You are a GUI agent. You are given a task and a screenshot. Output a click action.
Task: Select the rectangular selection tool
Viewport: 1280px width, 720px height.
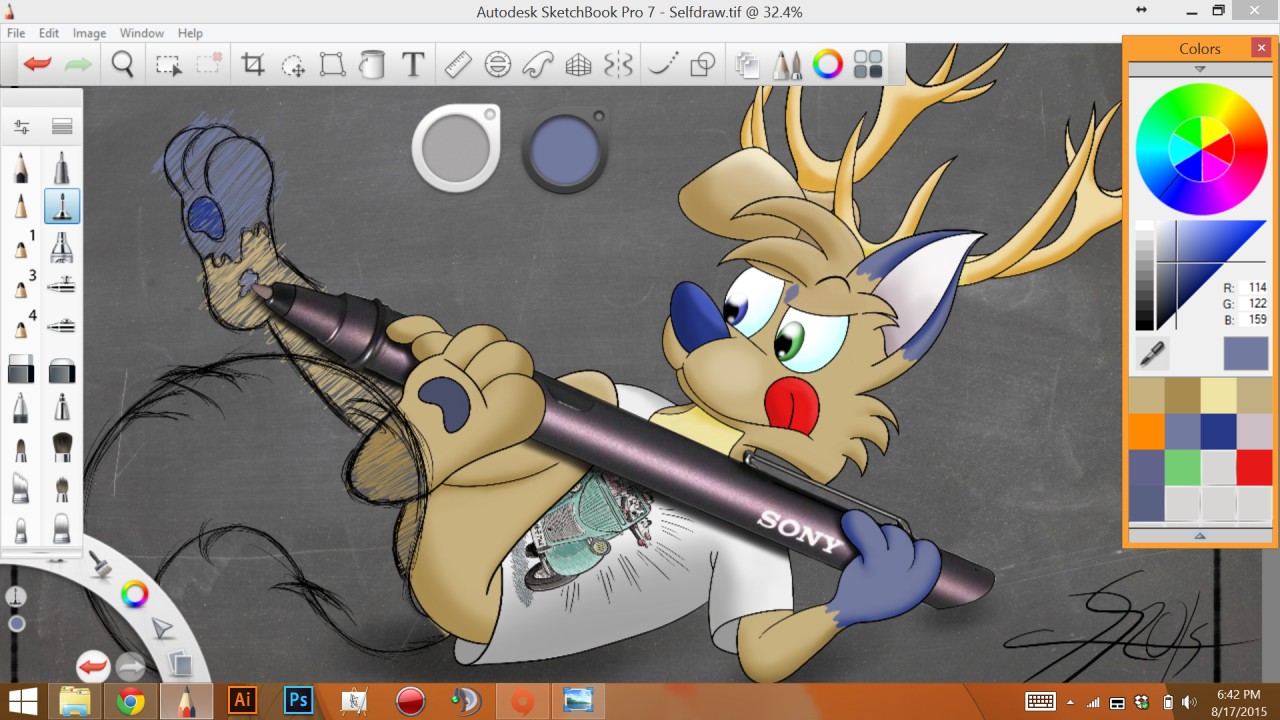(168, 66)
